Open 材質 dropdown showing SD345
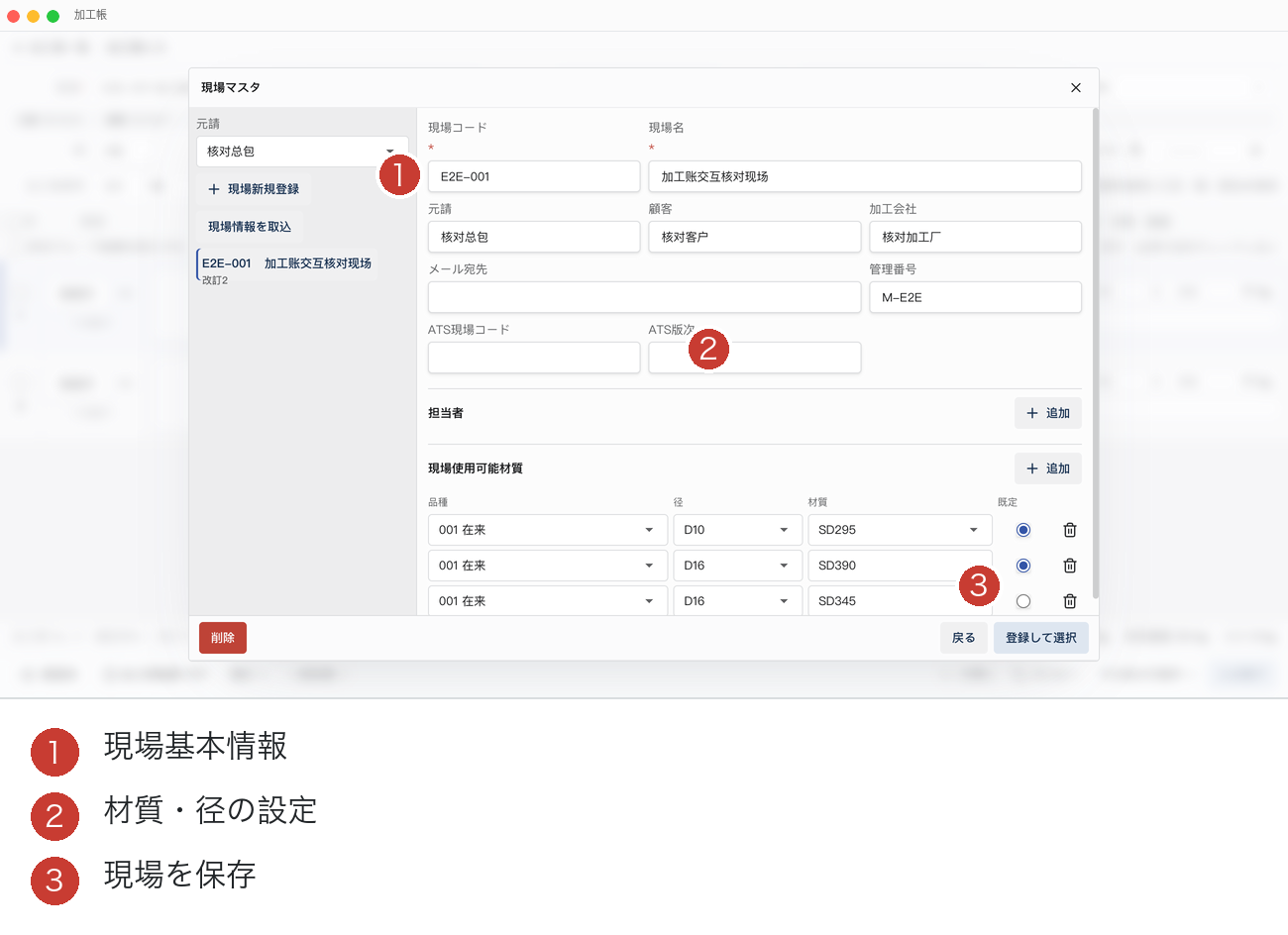The image size is (1288, 935). [900, 601]
